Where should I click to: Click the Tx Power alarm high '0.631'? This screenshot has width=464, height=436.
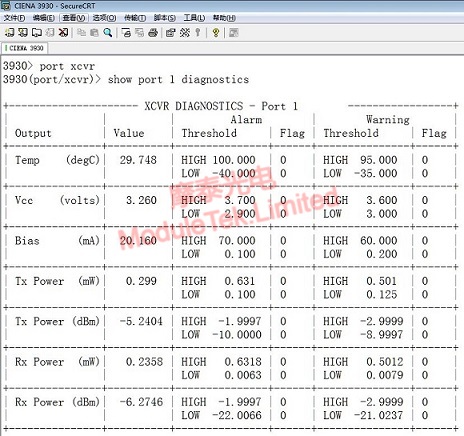(x=240, y=281)
